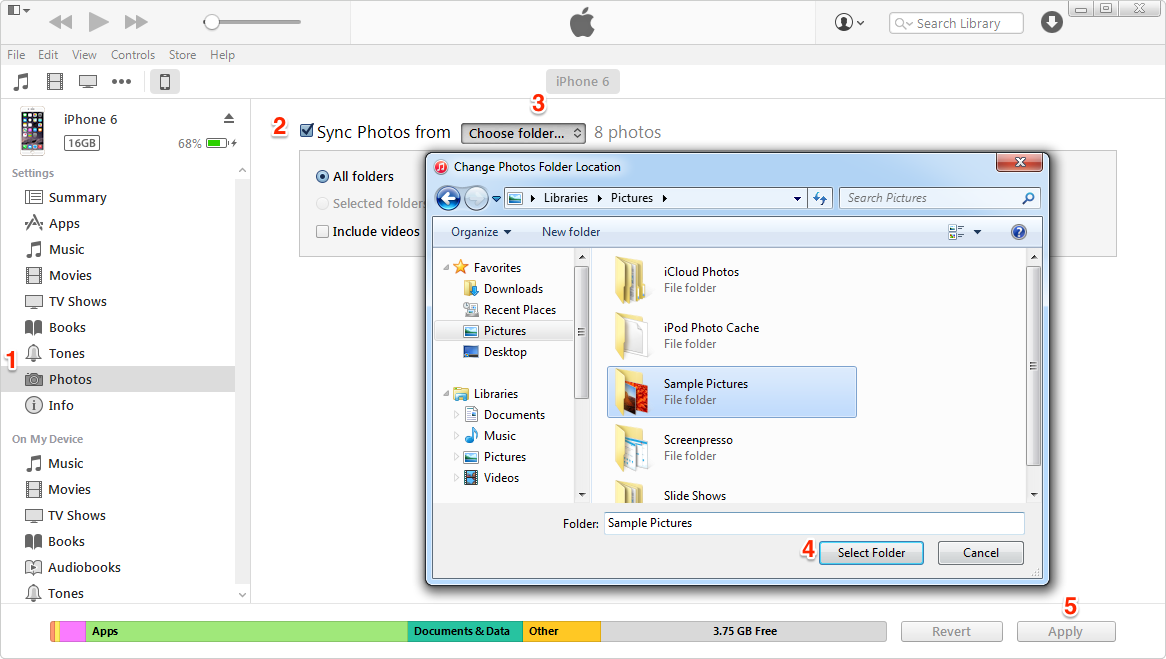Select the iCloud Photos folder
1166x659 pixels.
point(732,280)
